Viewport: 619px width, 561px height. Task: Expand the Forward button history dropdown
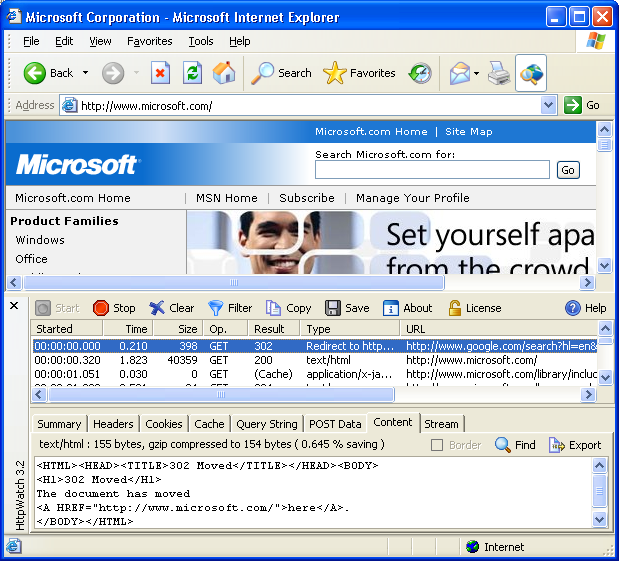click(x=136, y=73)
